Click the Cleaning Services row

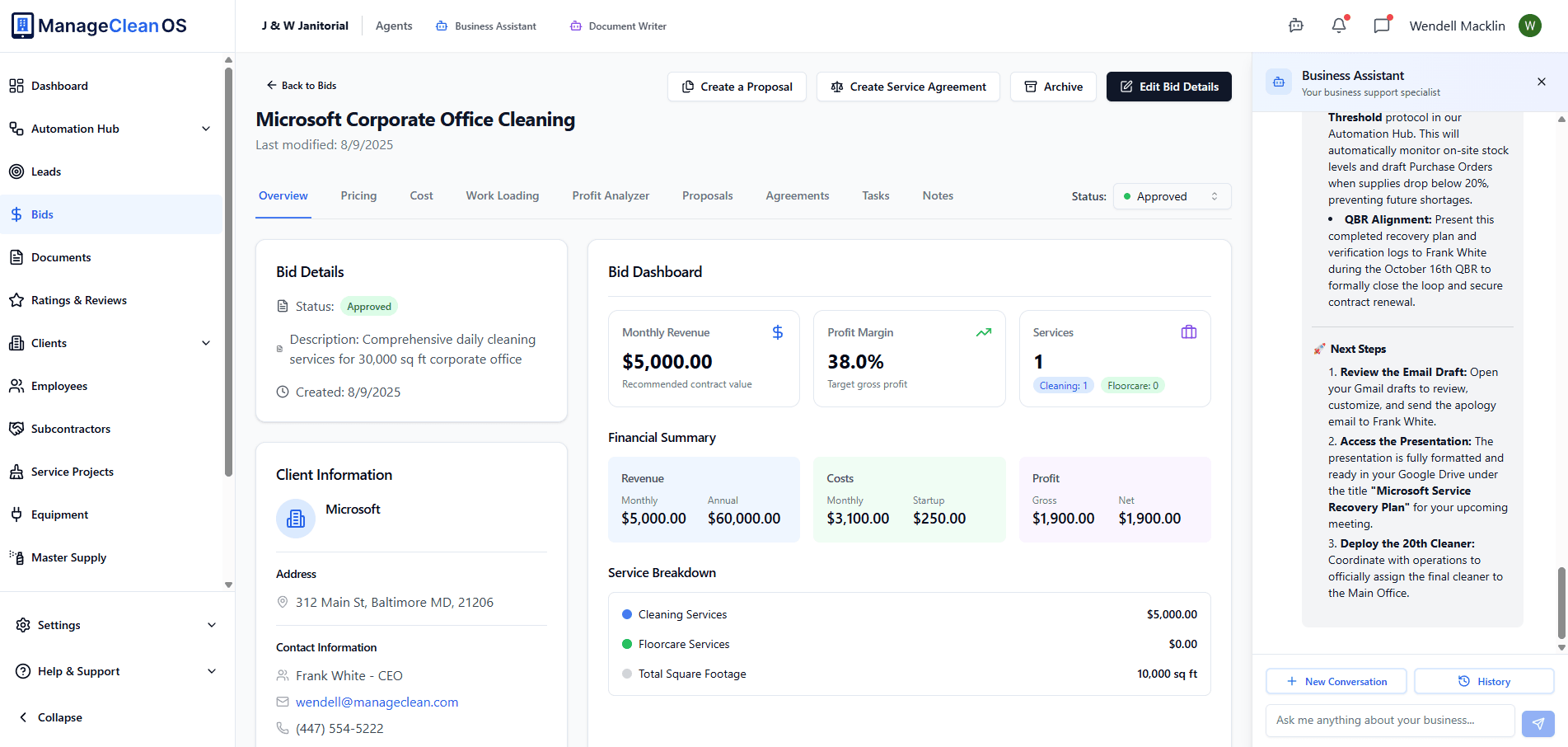pos(910,614)
